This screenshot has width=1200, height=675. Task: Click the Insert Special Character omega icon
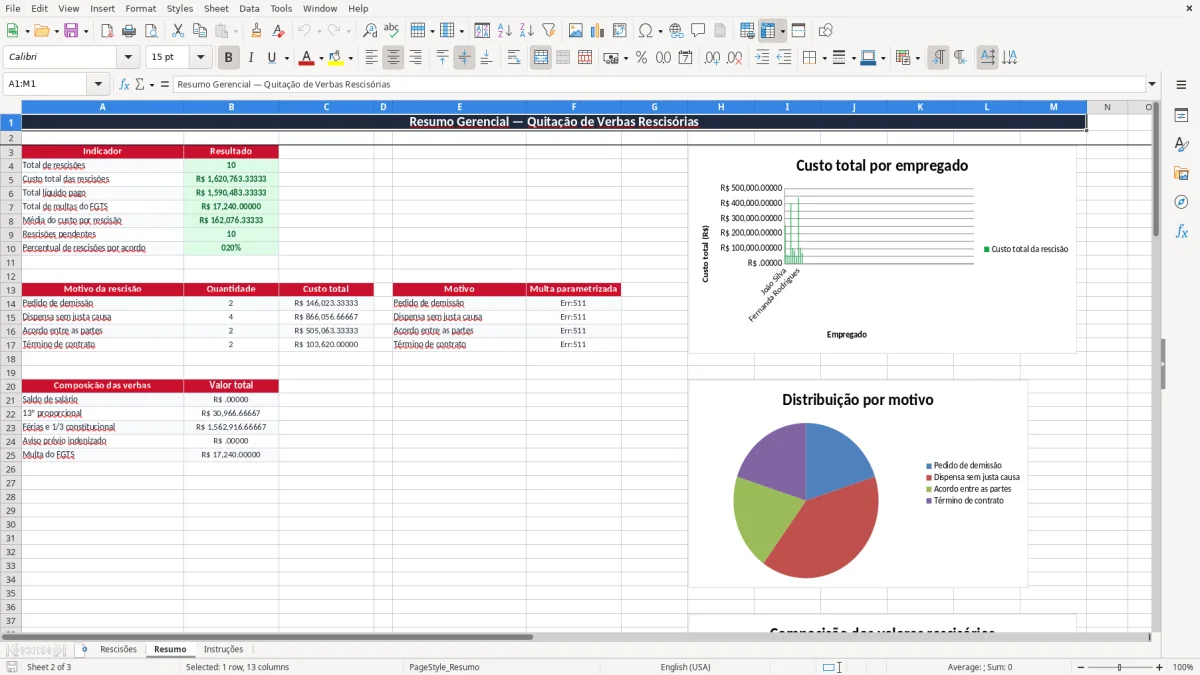[645, 31]
